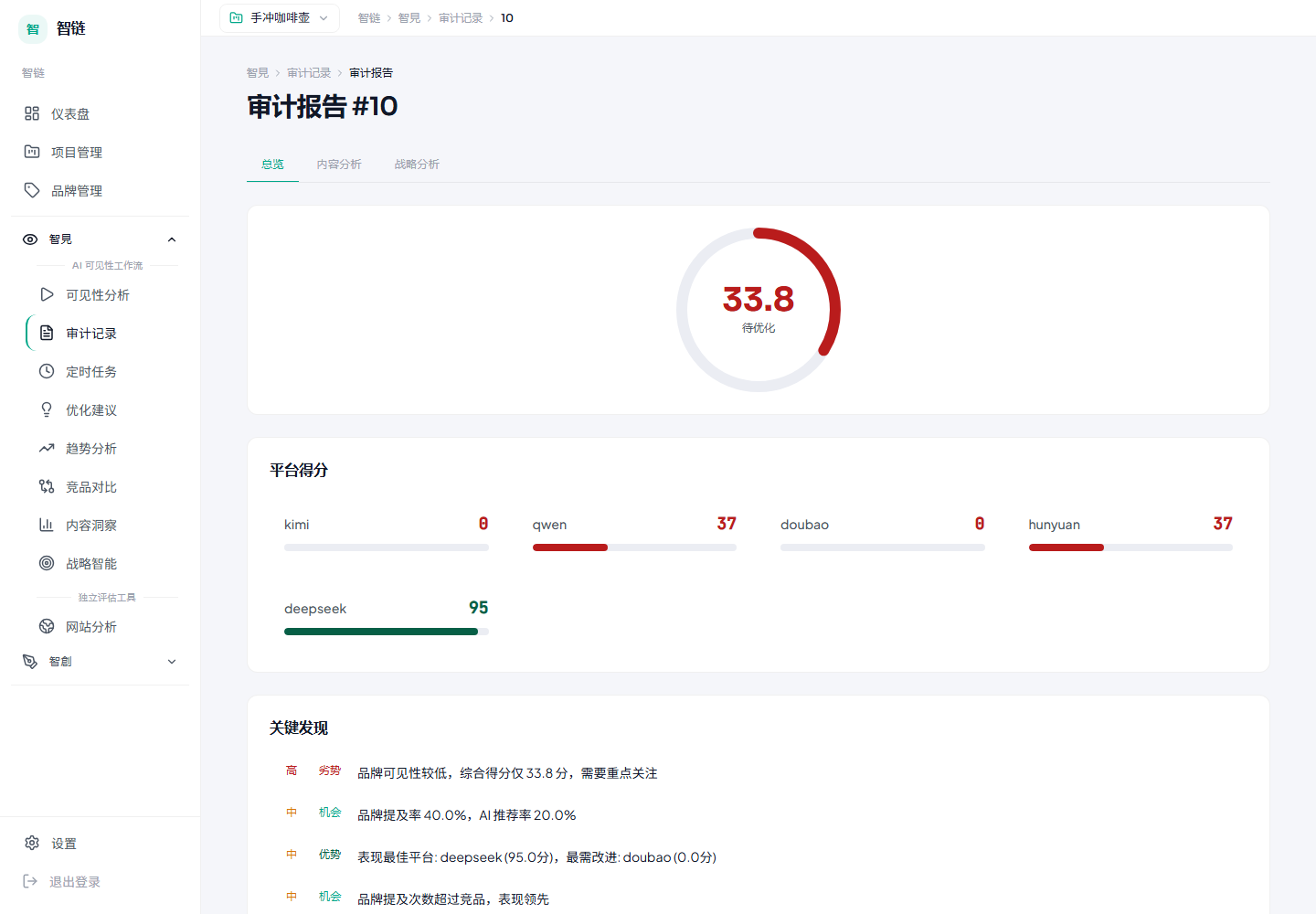Click the kimi score progress bar
Viewport: 1316px width, 914px height.
(387, 547)
